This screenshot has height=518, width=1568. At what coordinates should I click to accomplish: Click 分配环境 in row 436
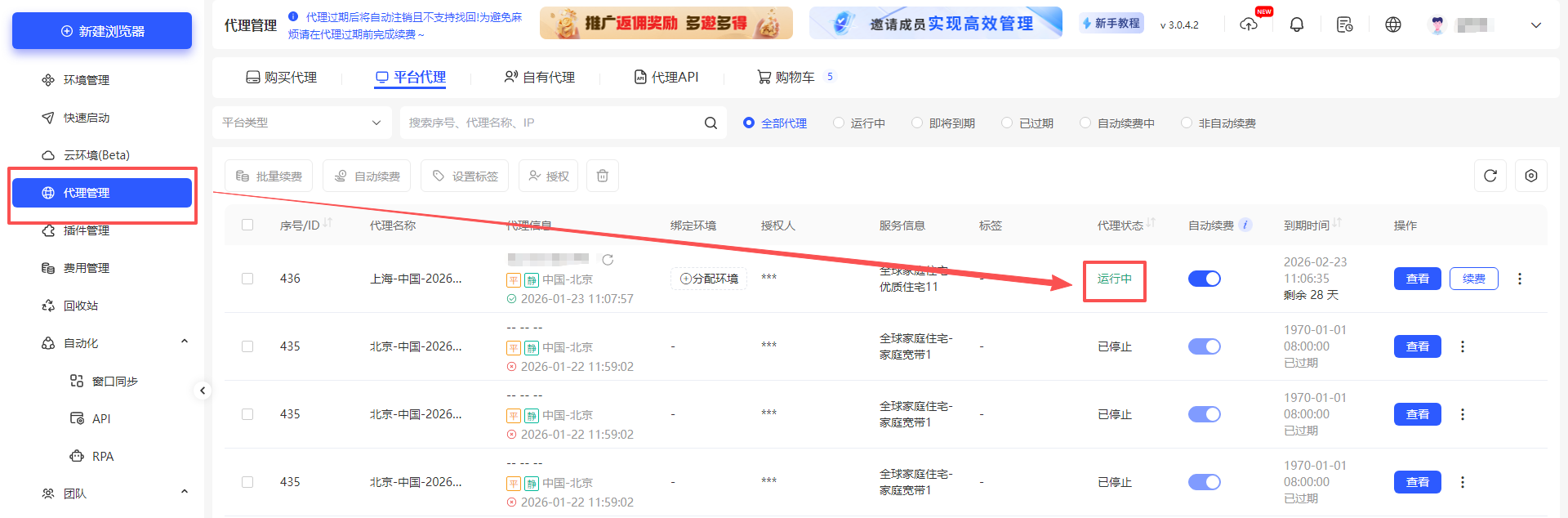click(x=709, y=279)
